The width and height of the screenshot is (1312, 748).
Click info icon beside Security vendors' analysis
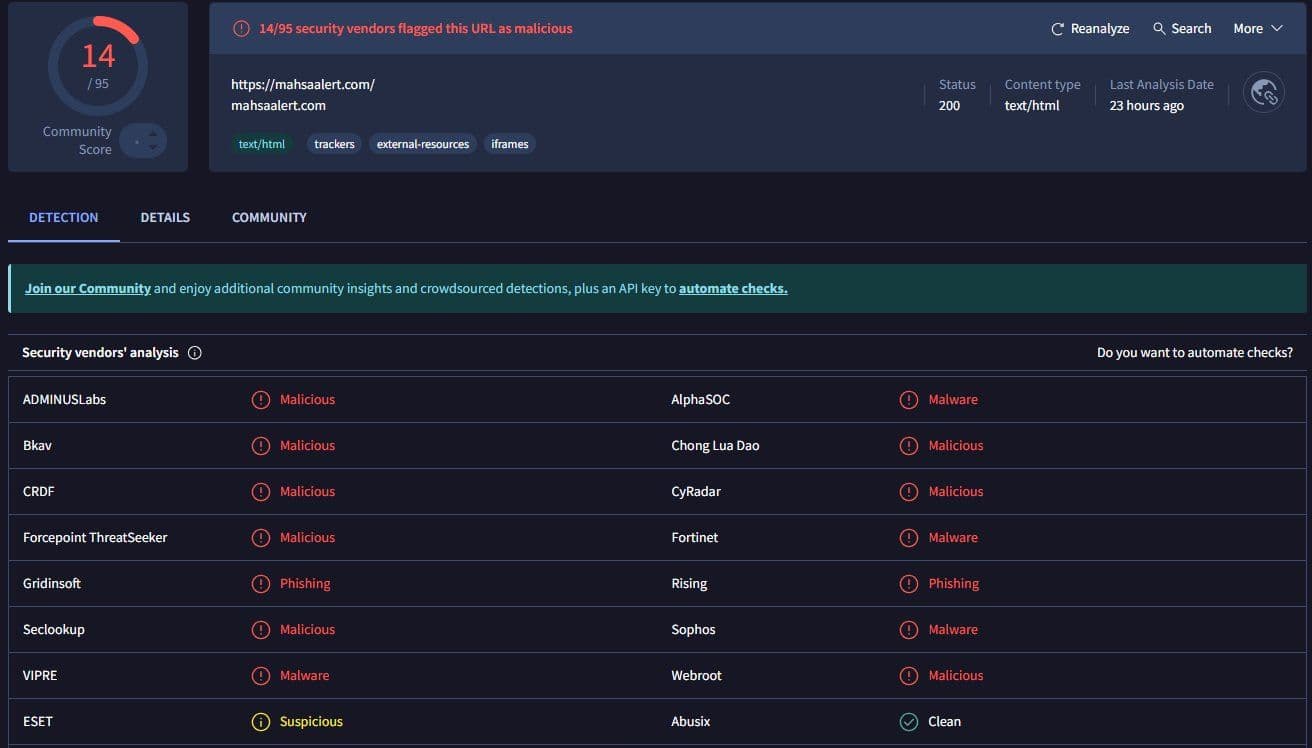click(x=195, y=353)
